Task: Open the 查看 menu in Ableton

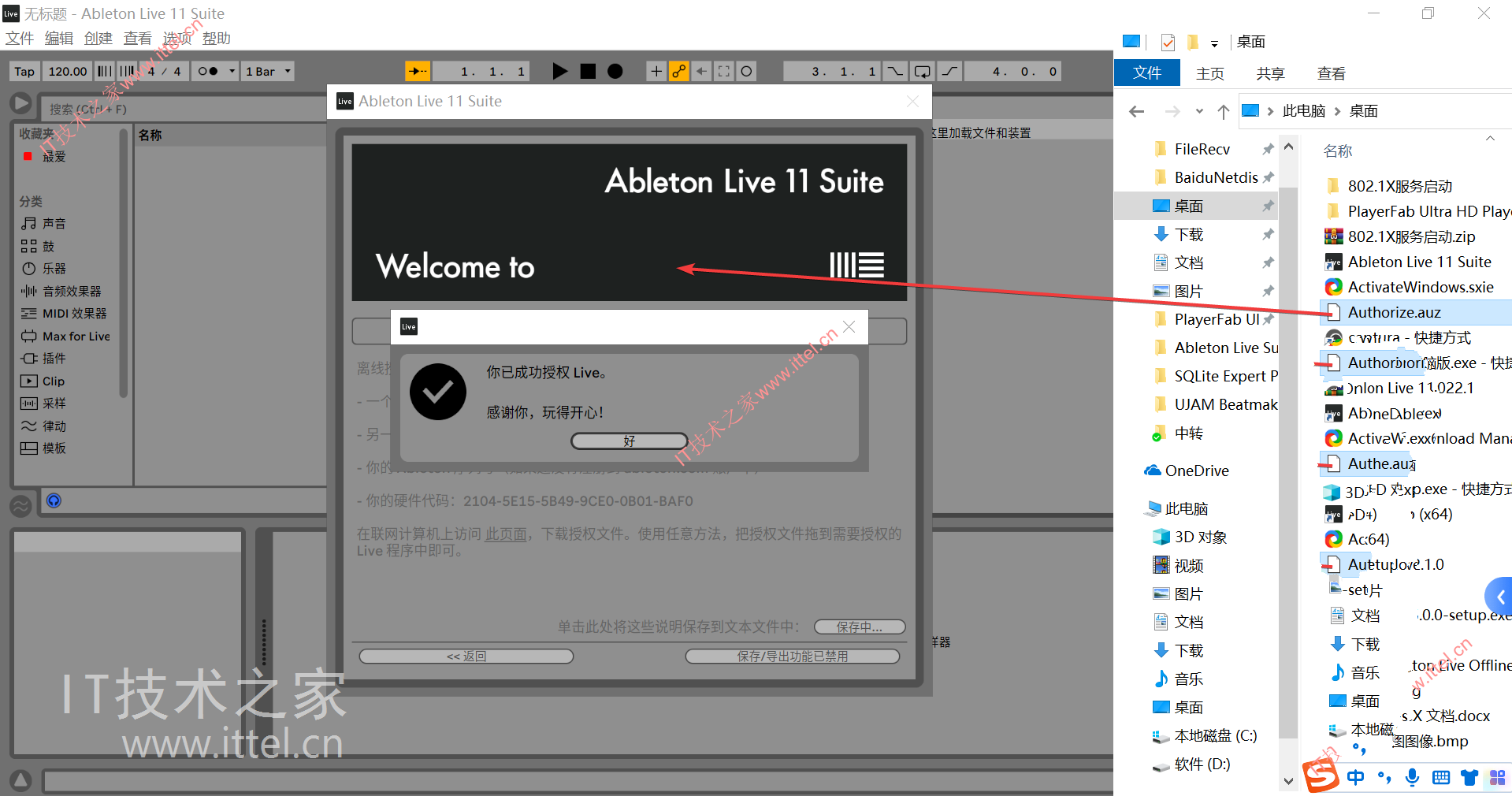Action: tap(138, 38)
